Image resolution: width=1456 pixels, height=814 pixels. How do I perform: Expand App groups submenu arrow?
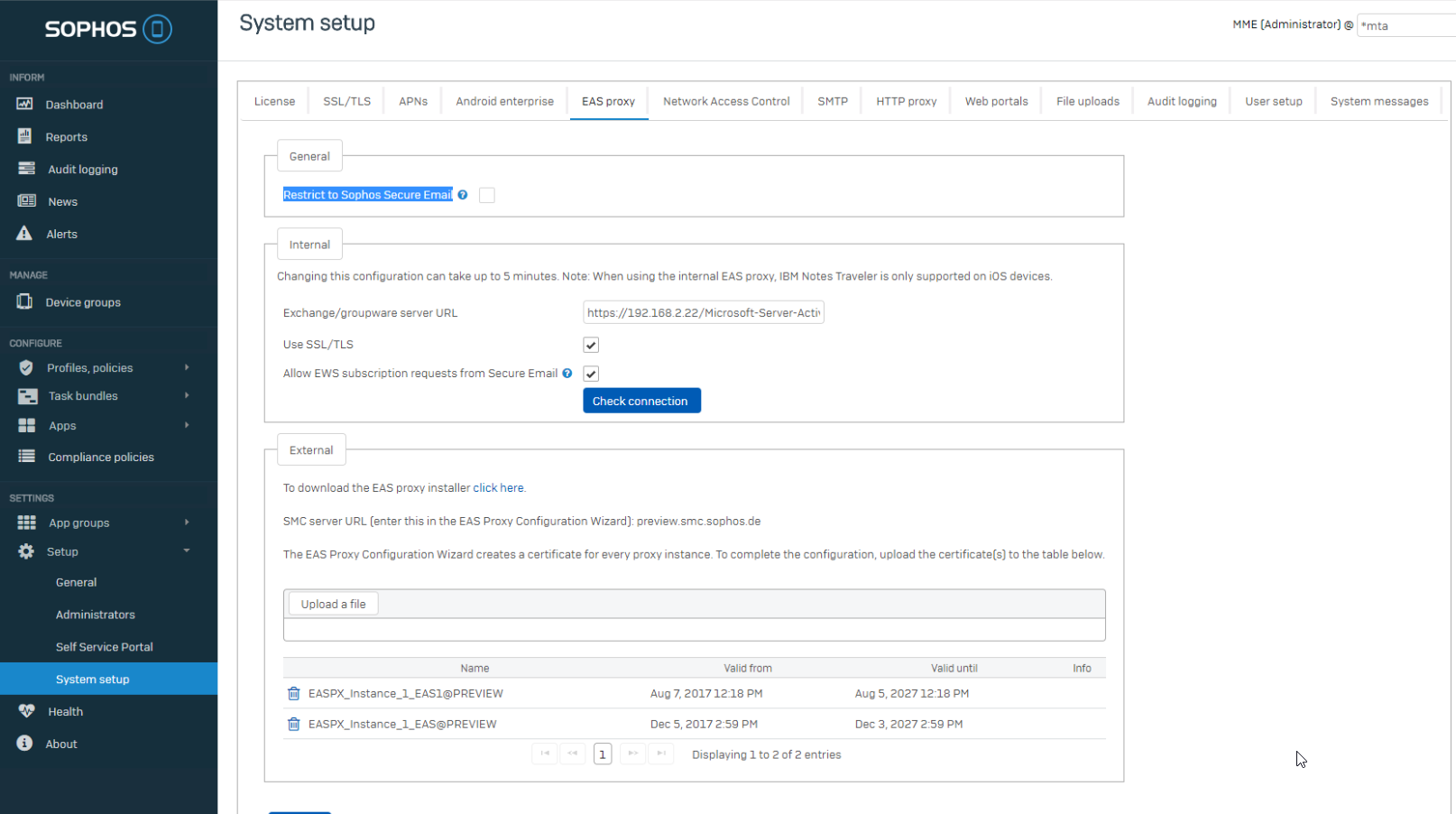coord(187,523)
